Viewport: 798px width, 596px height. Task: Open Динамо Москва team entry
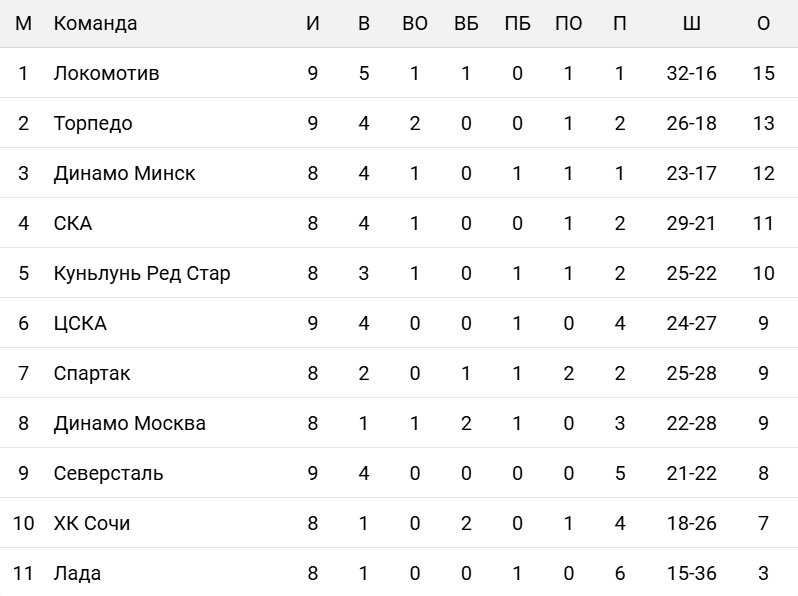[130, 423]
